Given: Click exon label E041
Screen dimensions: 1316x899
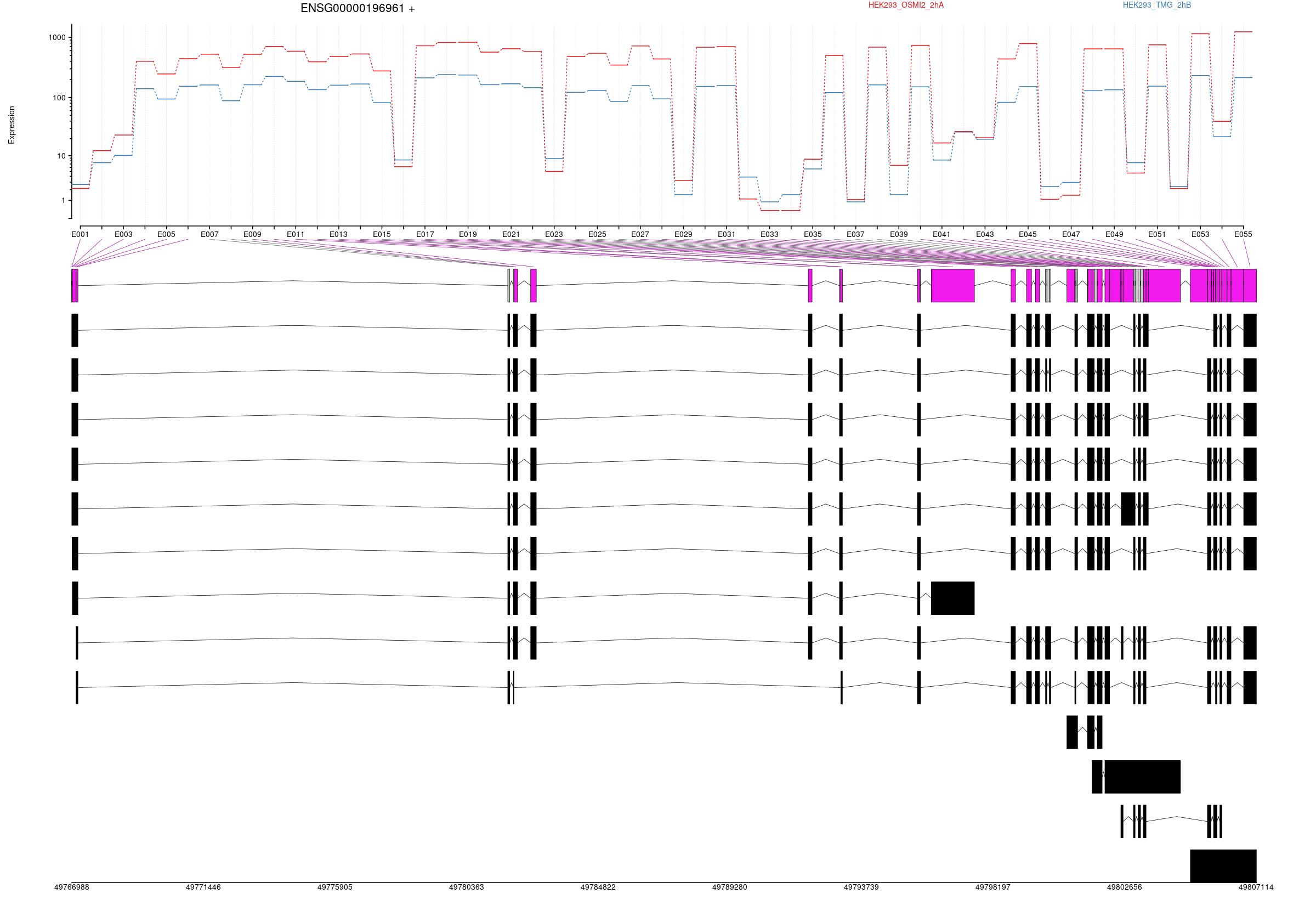Looking at the screenshot, I should click(941, 234).
